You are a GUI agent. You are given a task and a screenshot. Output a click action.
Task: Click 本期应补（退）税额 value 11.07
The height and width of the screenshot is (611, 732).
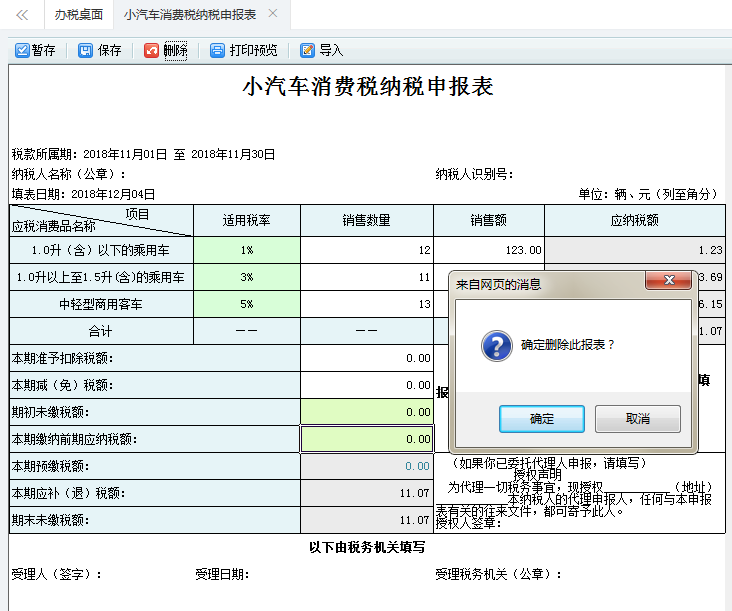[367, 493]
